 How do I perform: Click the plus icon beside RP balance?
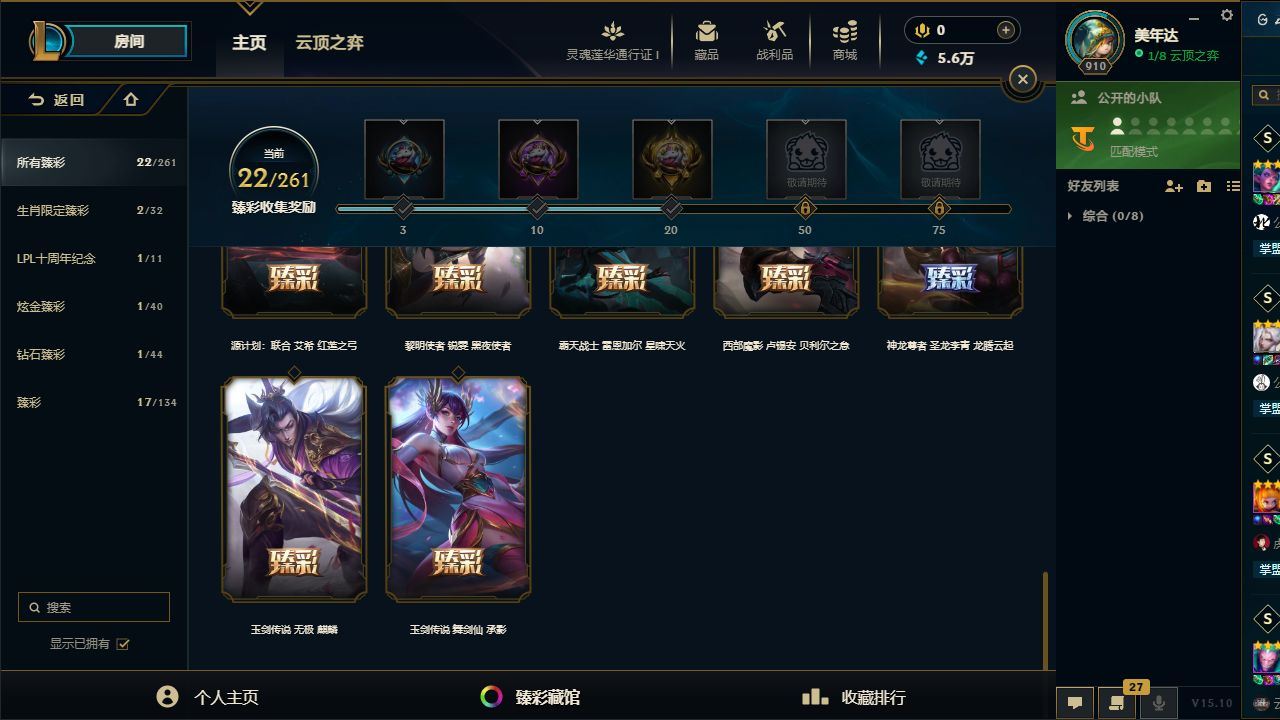1006,30
